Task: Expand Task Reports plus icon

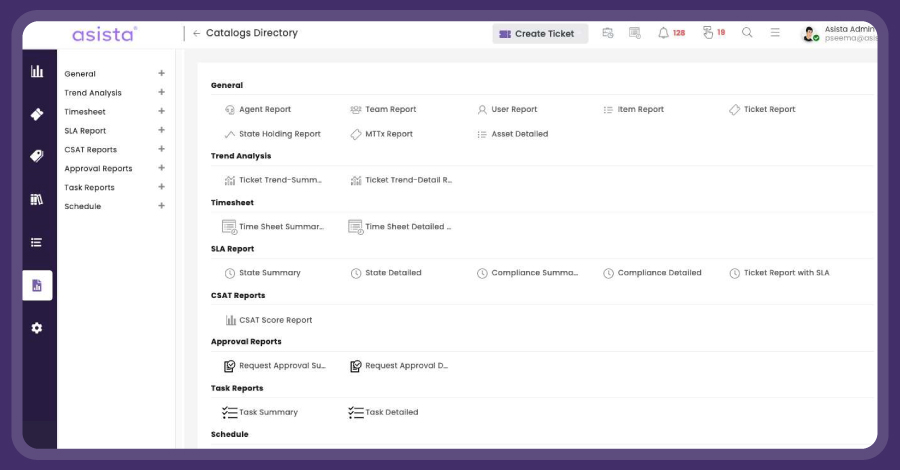Action: [161, 187]
